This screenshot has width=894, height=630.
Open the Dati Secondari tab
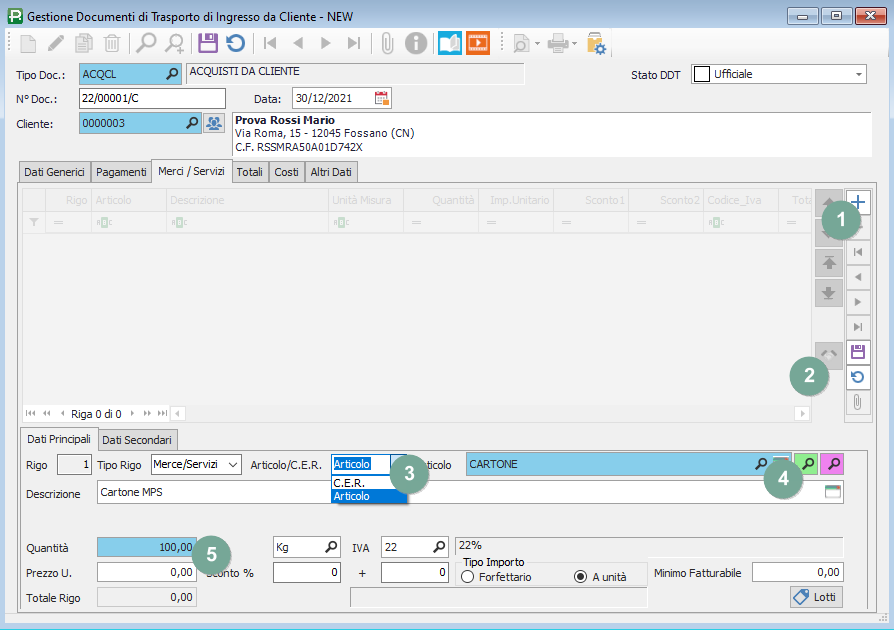tap(137, 439)
